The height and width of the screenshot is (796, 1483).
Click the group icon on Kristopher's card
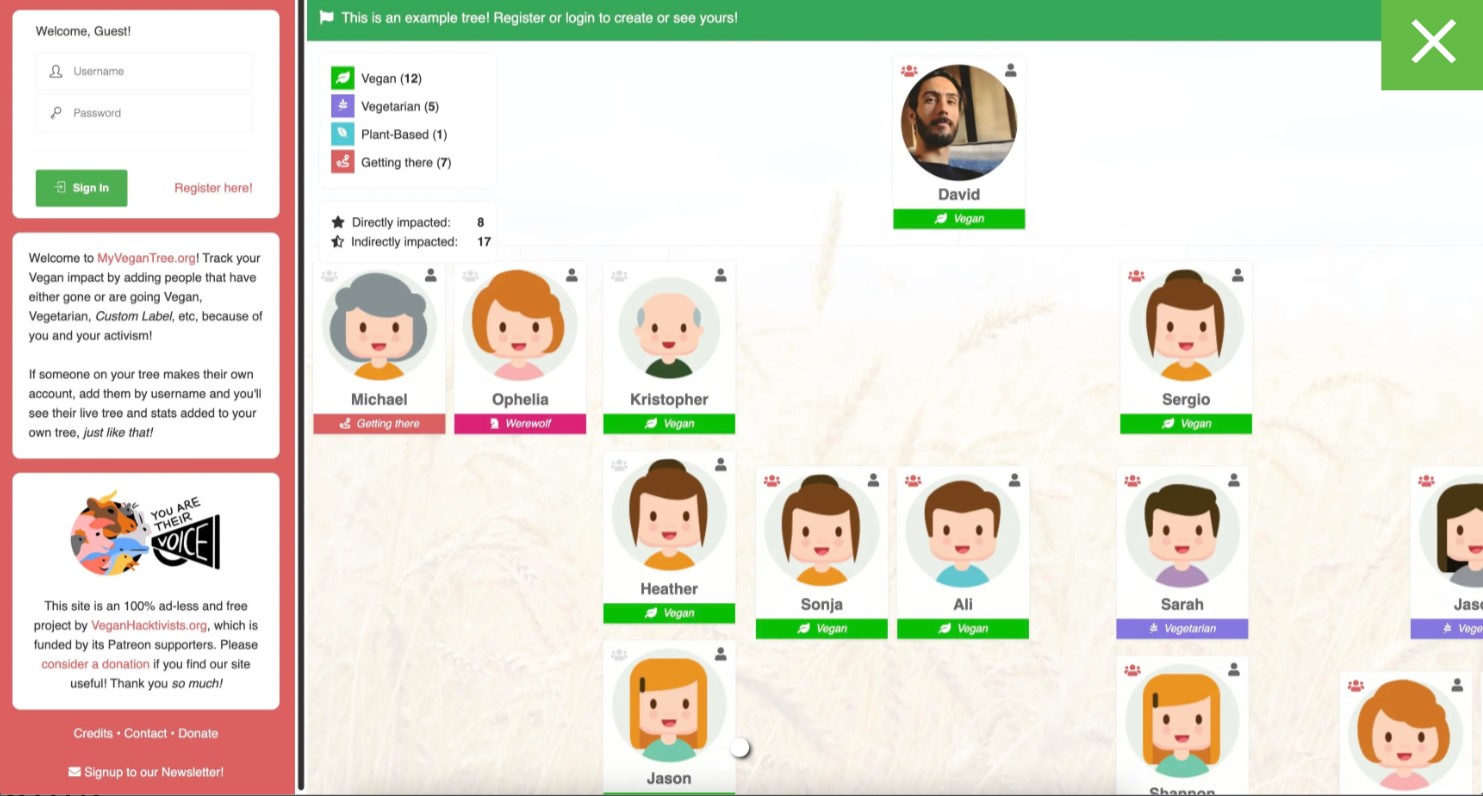click(x=619, y=276)
